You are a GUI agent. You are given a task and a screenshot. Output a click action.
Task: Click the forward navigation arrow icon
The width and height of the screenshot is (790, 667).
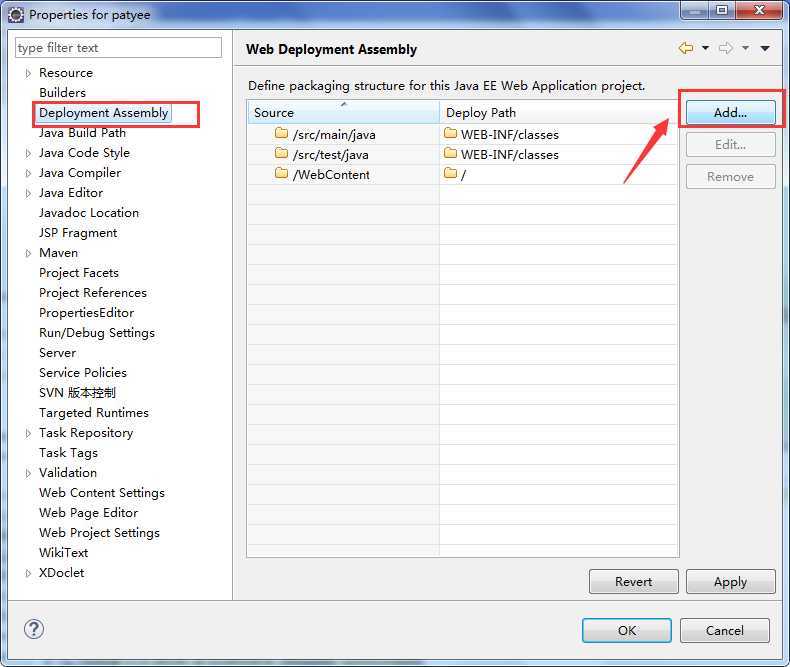pyautogui.click(x=726, y=48)
